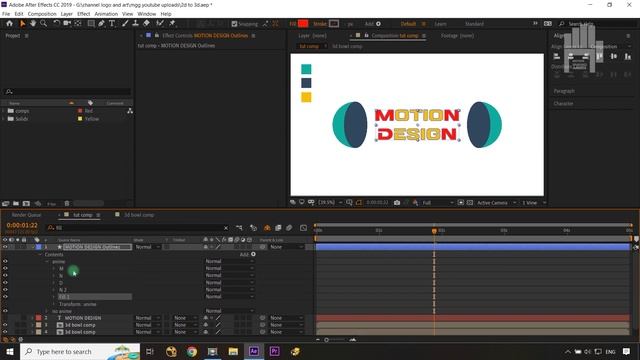Hide layer 4 3d bowl comp

click(x=5, y=332)
